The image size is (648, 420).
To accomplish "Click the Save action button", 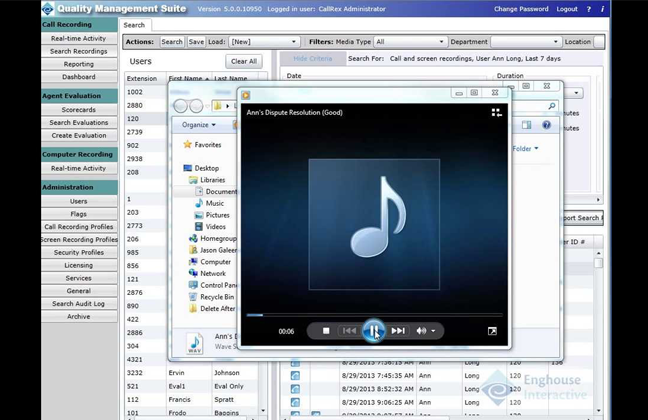I will (196, 42).
